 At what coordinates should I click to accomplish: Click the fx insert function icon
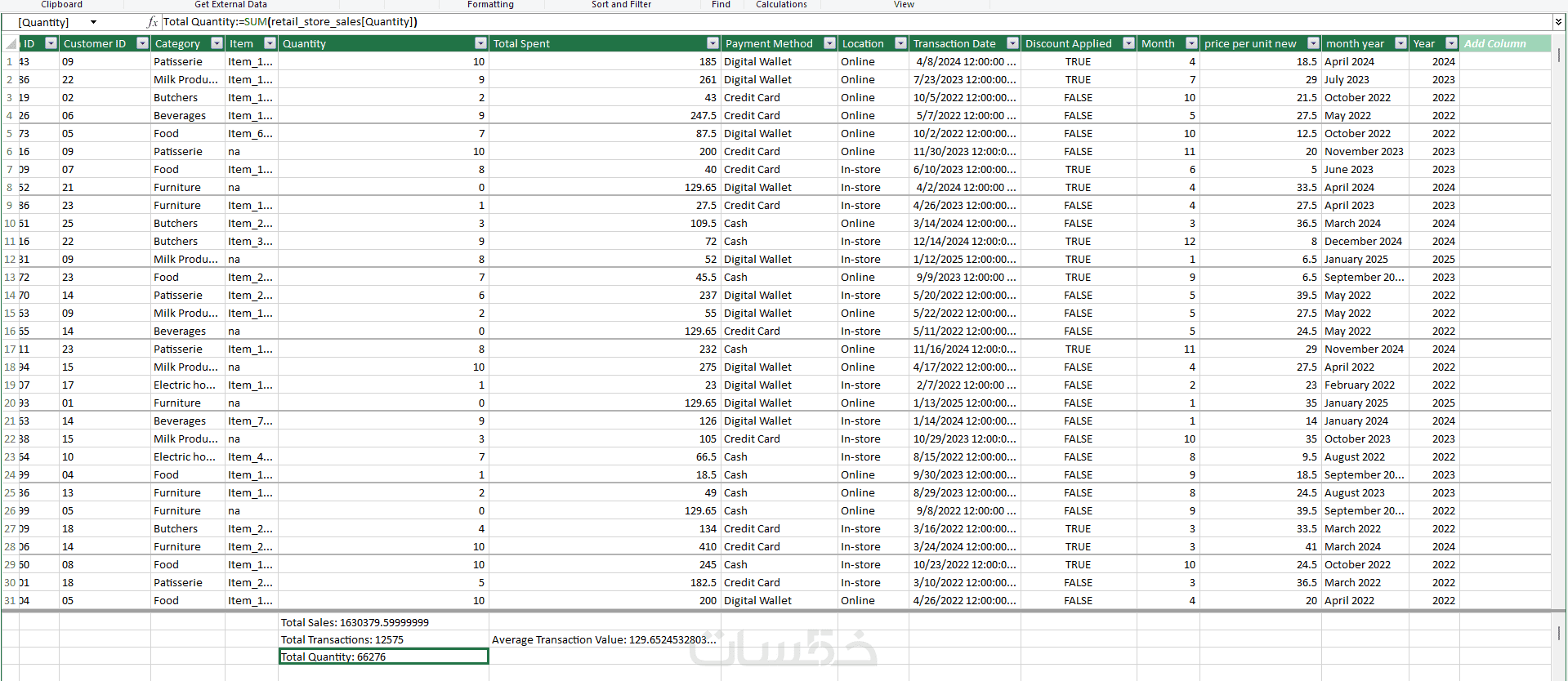tap(152, 22)
